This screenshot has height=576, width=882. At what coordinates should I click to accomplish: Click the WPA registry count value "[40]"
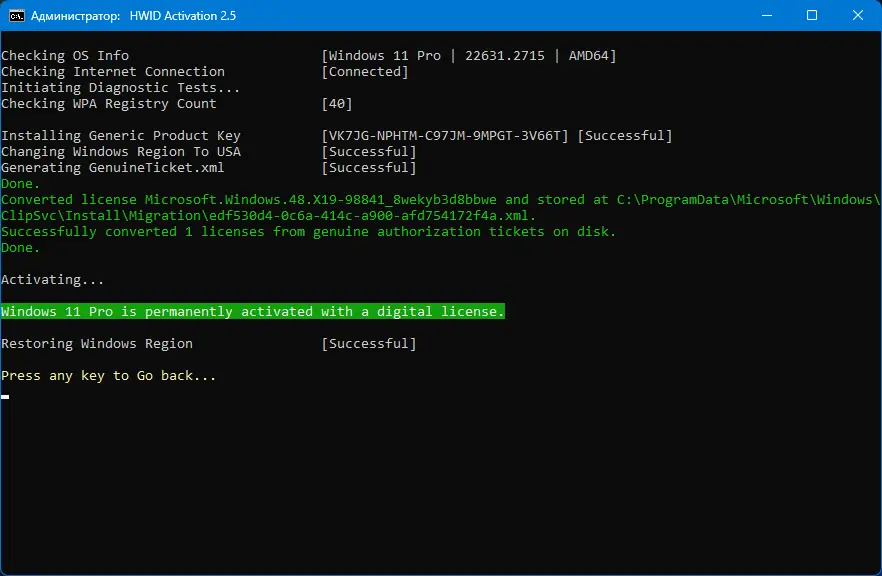337,104
